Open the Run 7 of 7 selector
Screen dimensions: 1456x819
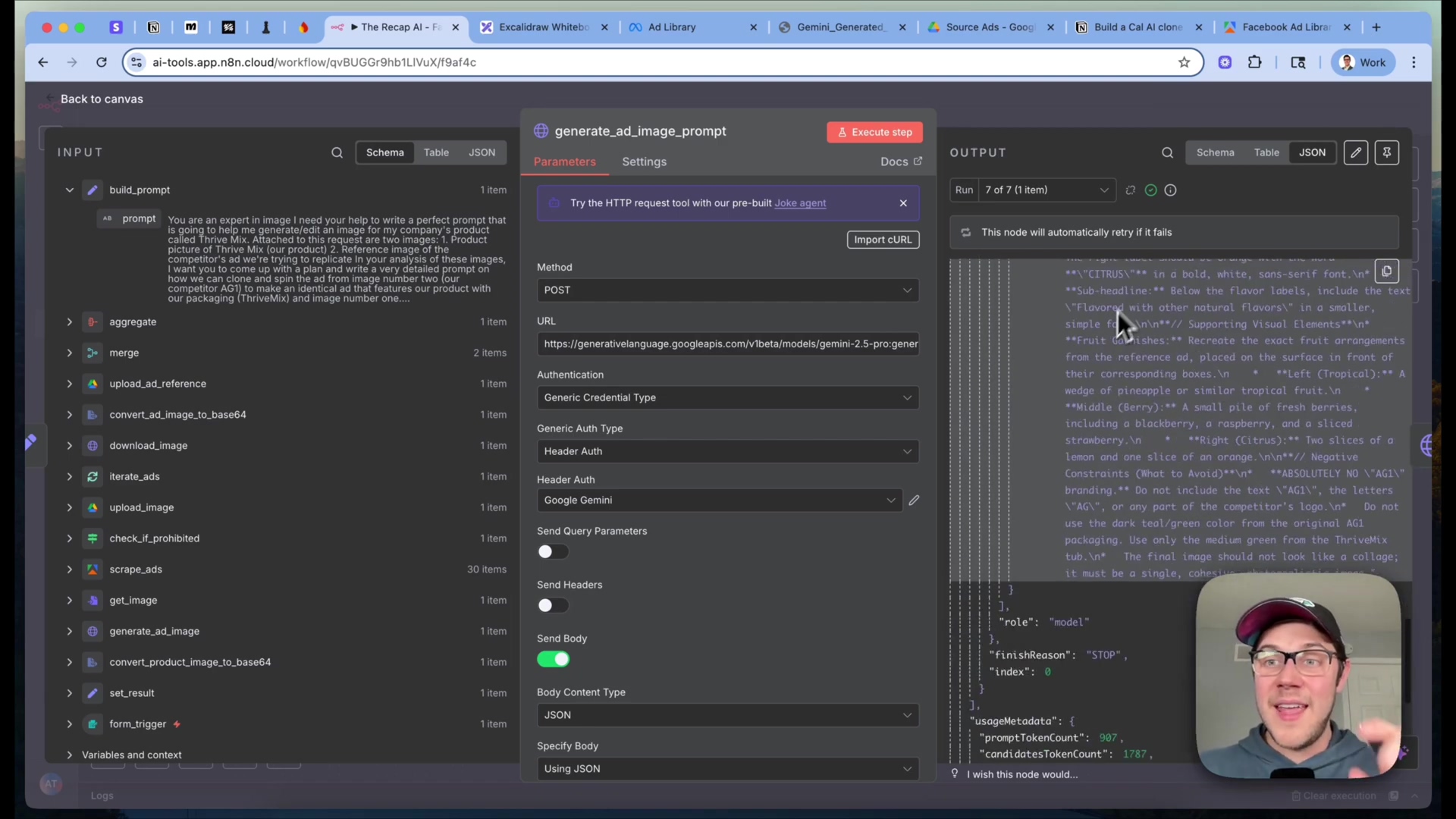pos(1046,190)
